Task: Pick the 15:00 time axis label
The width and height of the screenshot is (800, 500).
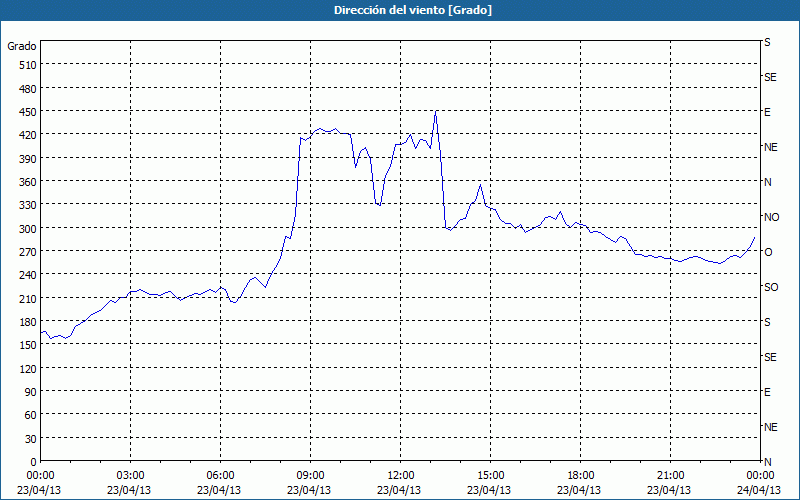Action: pos(490,476)
